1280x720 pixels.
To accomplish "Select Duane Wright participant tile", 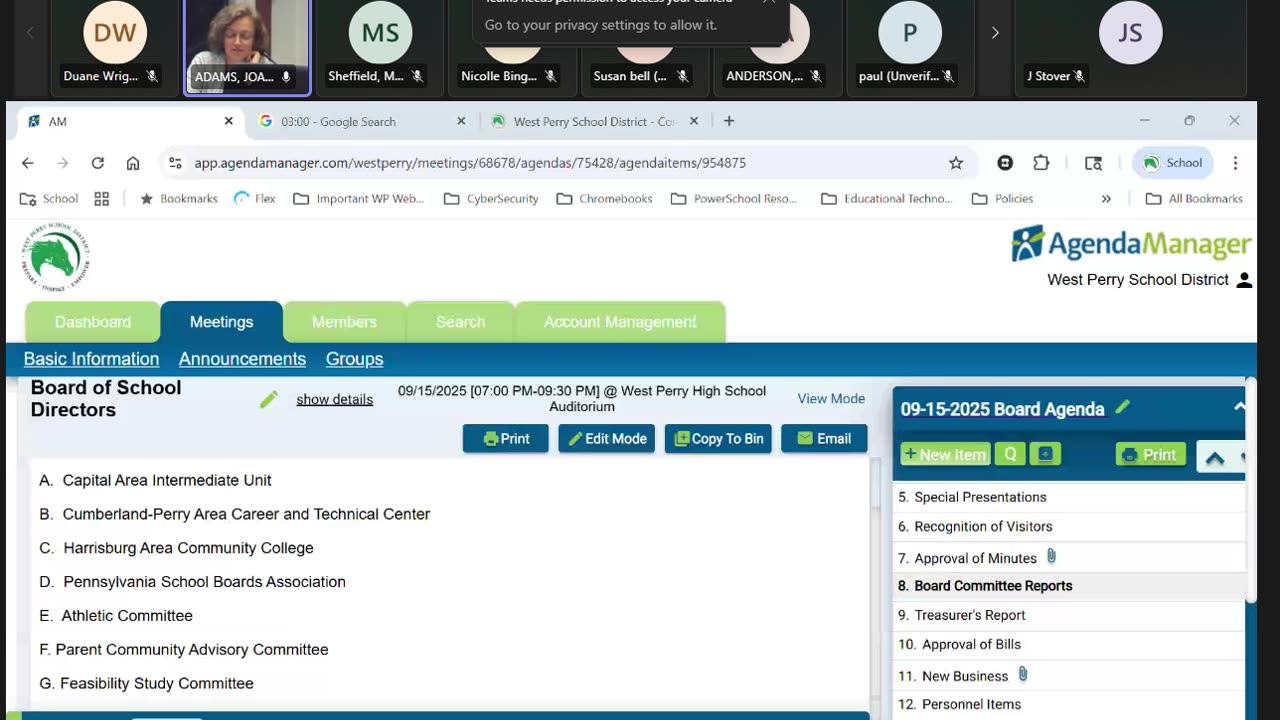I will [115, 48].
